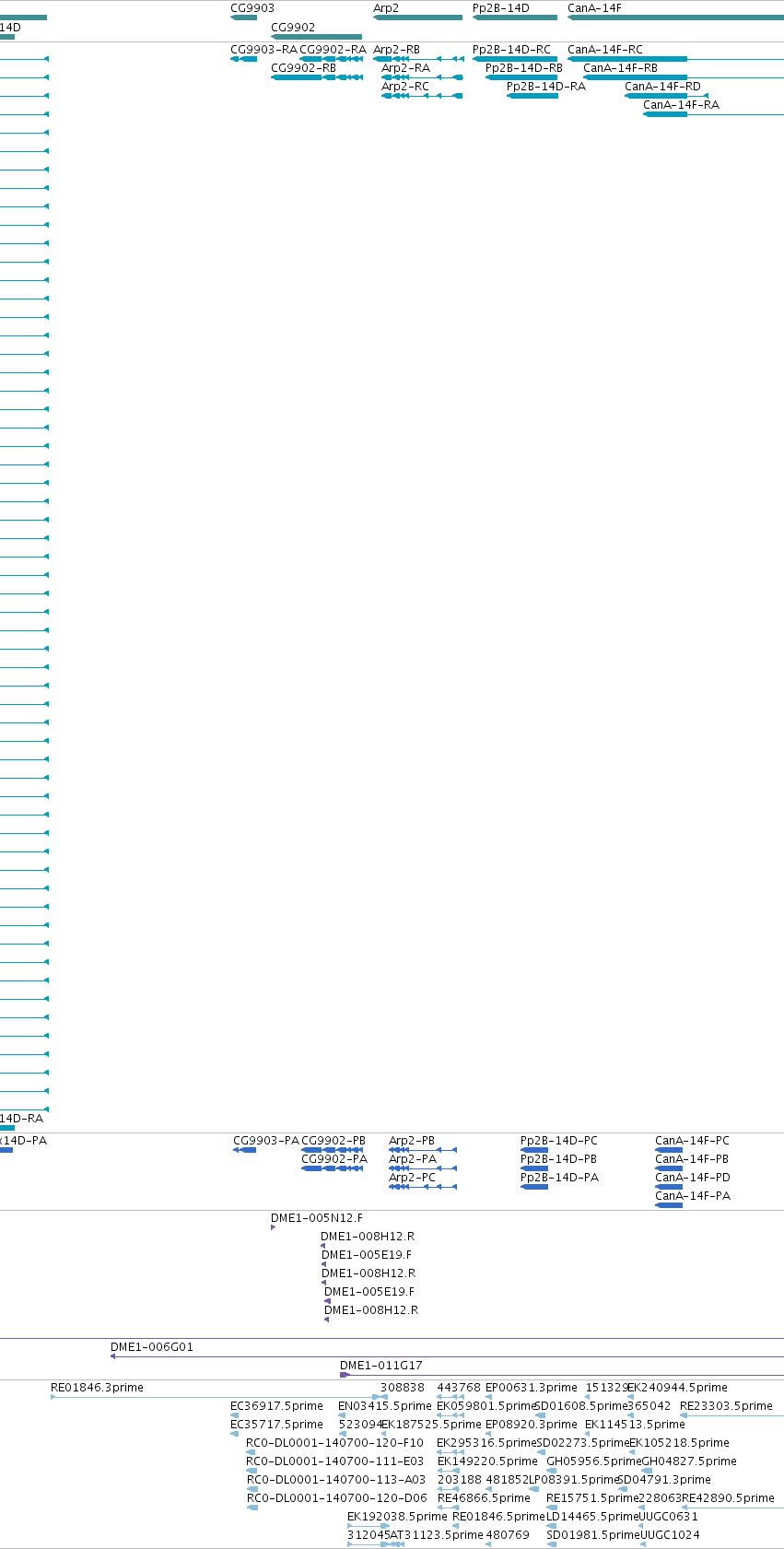
Task: Open CanA-14F-RB transcript label
Action: tap(620, 68)
